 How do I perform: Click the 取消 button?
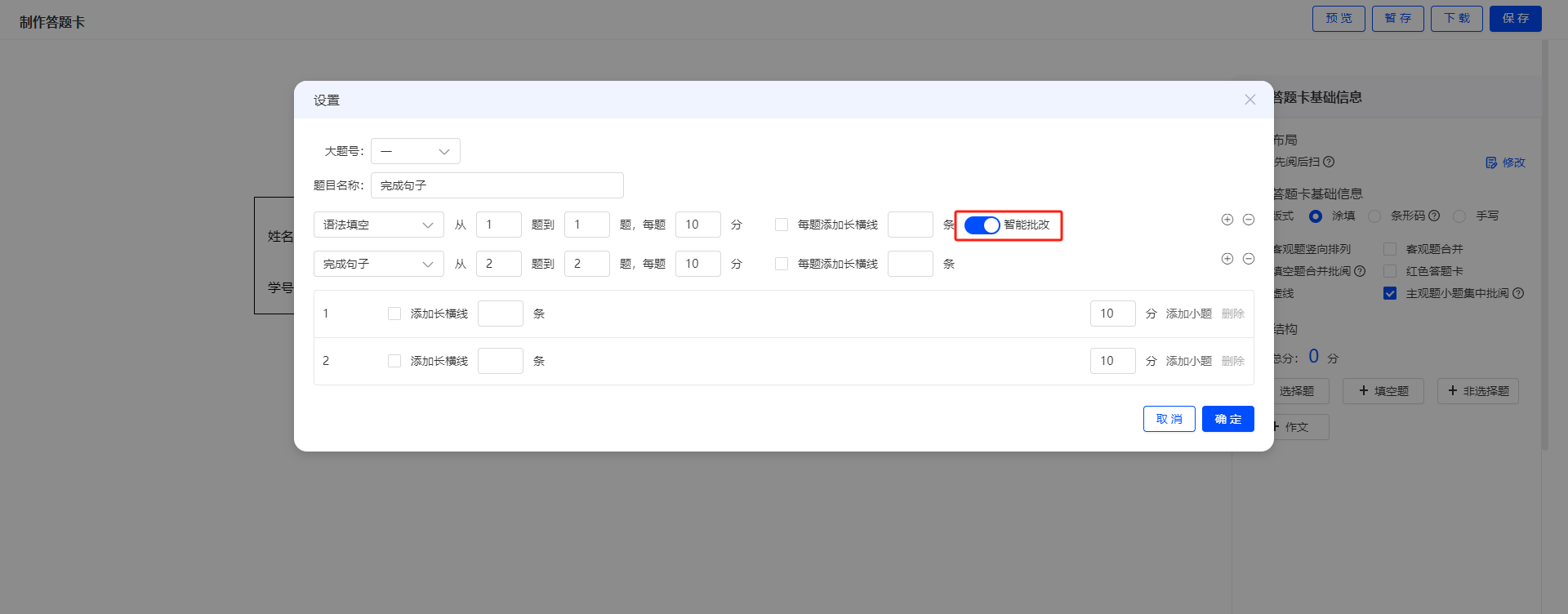pos(1169,419)
